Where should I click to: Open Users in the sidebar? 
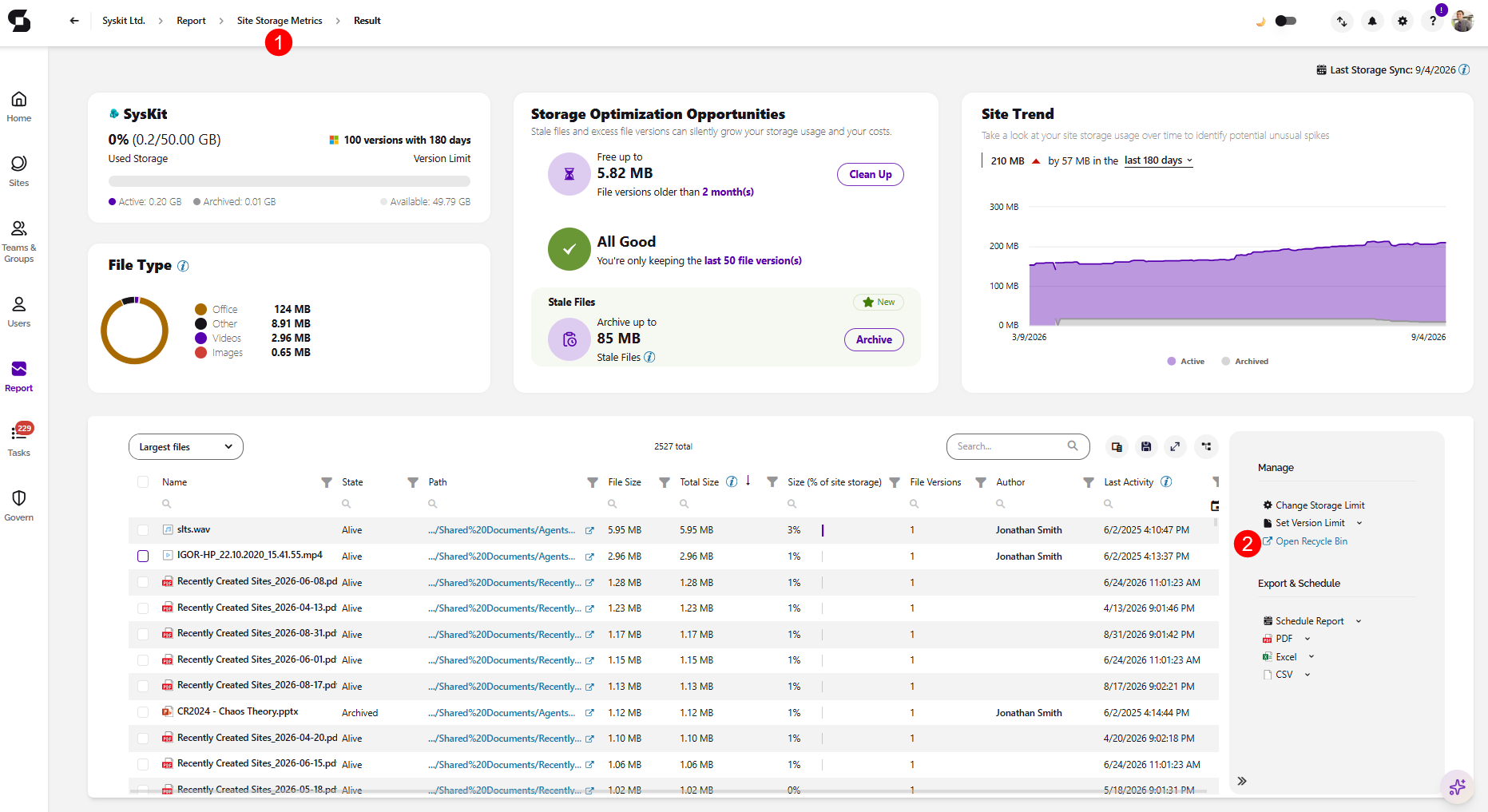click(x=19, y=312)
